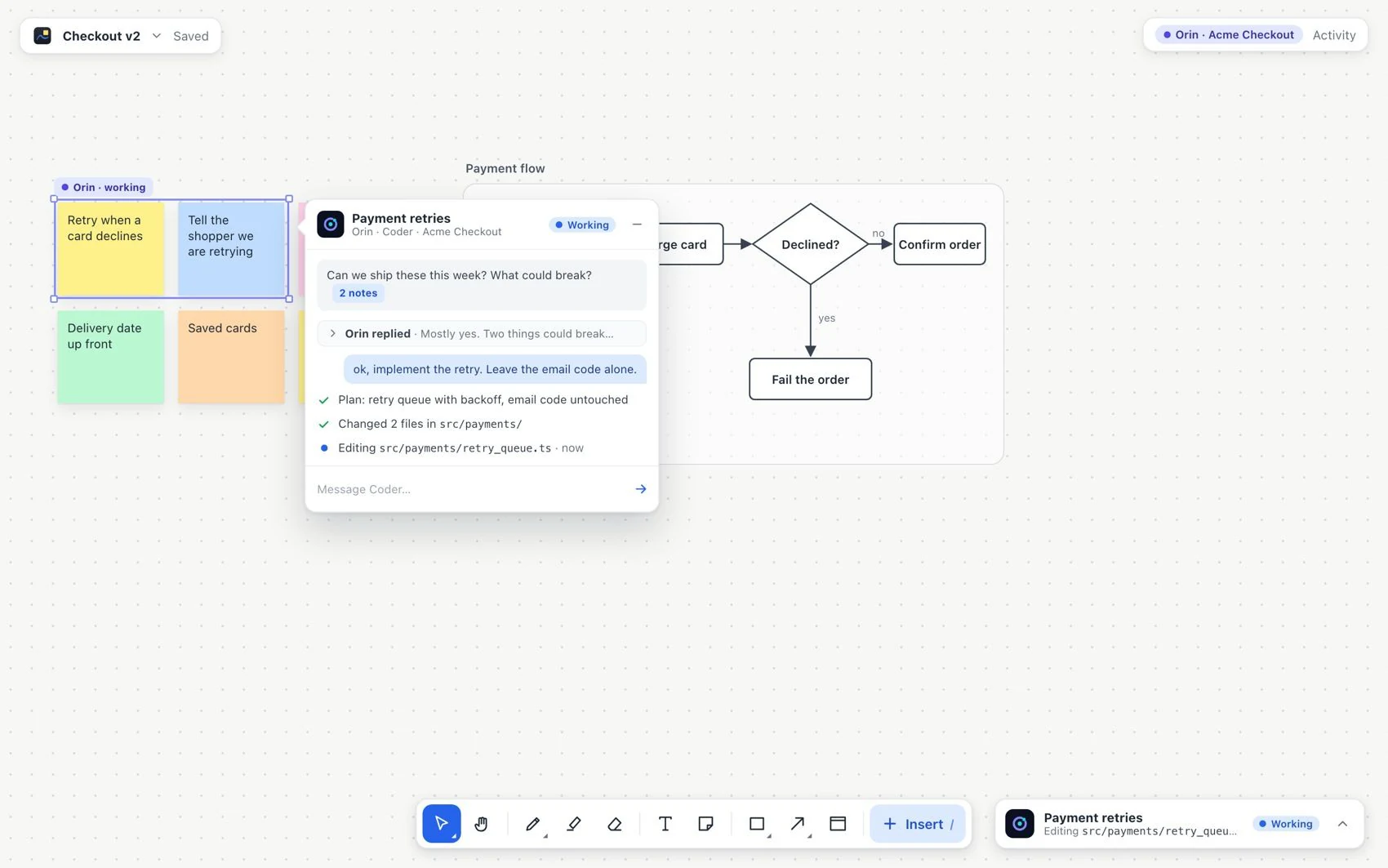Select the frame section tool
Viewport: 1388px width, 868px height.
(x=838, y=823)
